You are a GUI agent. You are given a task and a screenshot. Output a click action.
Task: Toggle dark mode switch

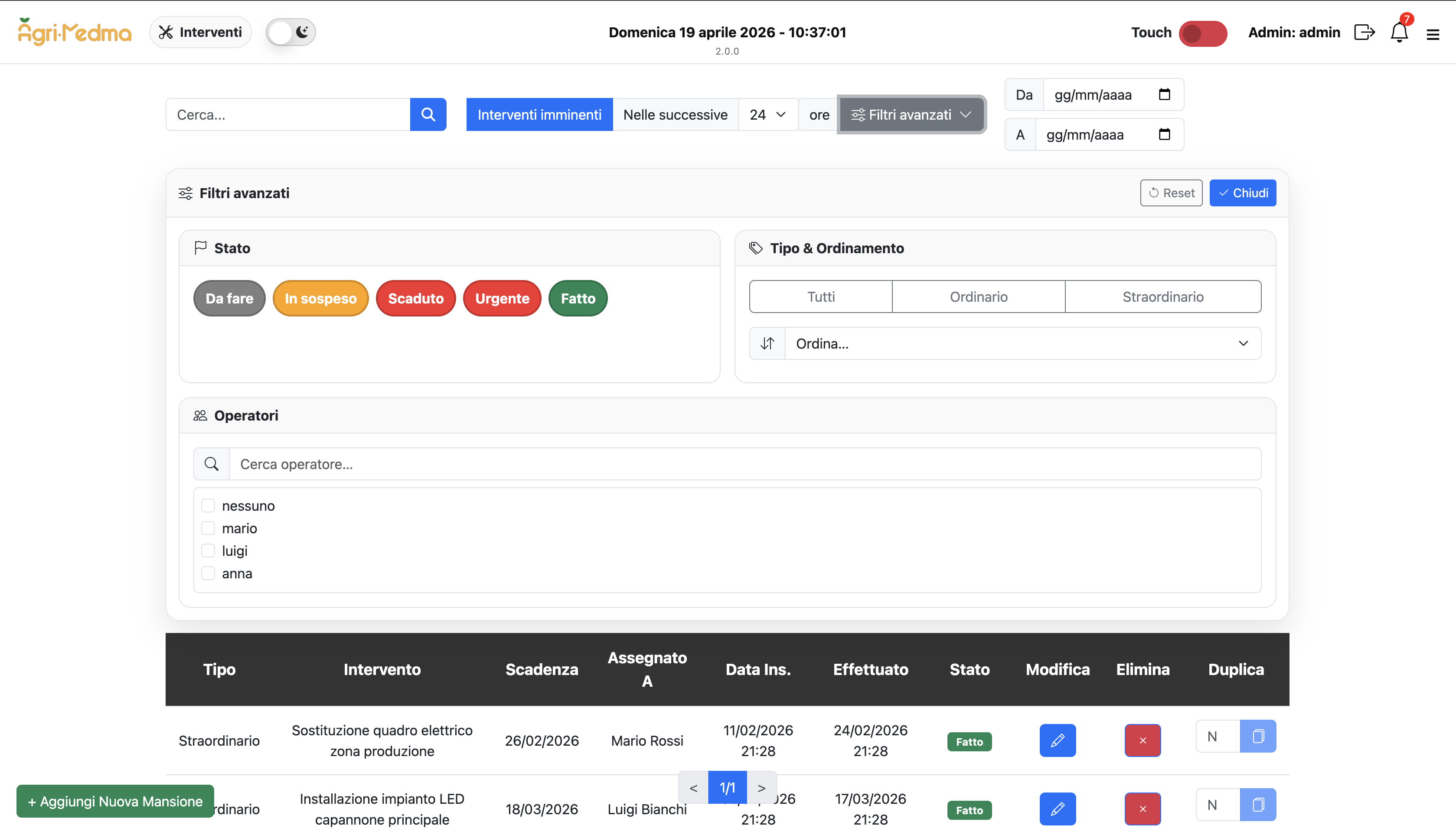pos(291,32)
